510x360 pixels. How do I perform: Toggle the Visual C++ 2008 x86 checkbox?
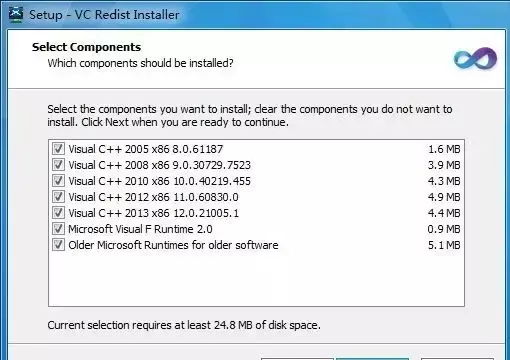click(x=58, y=165)
